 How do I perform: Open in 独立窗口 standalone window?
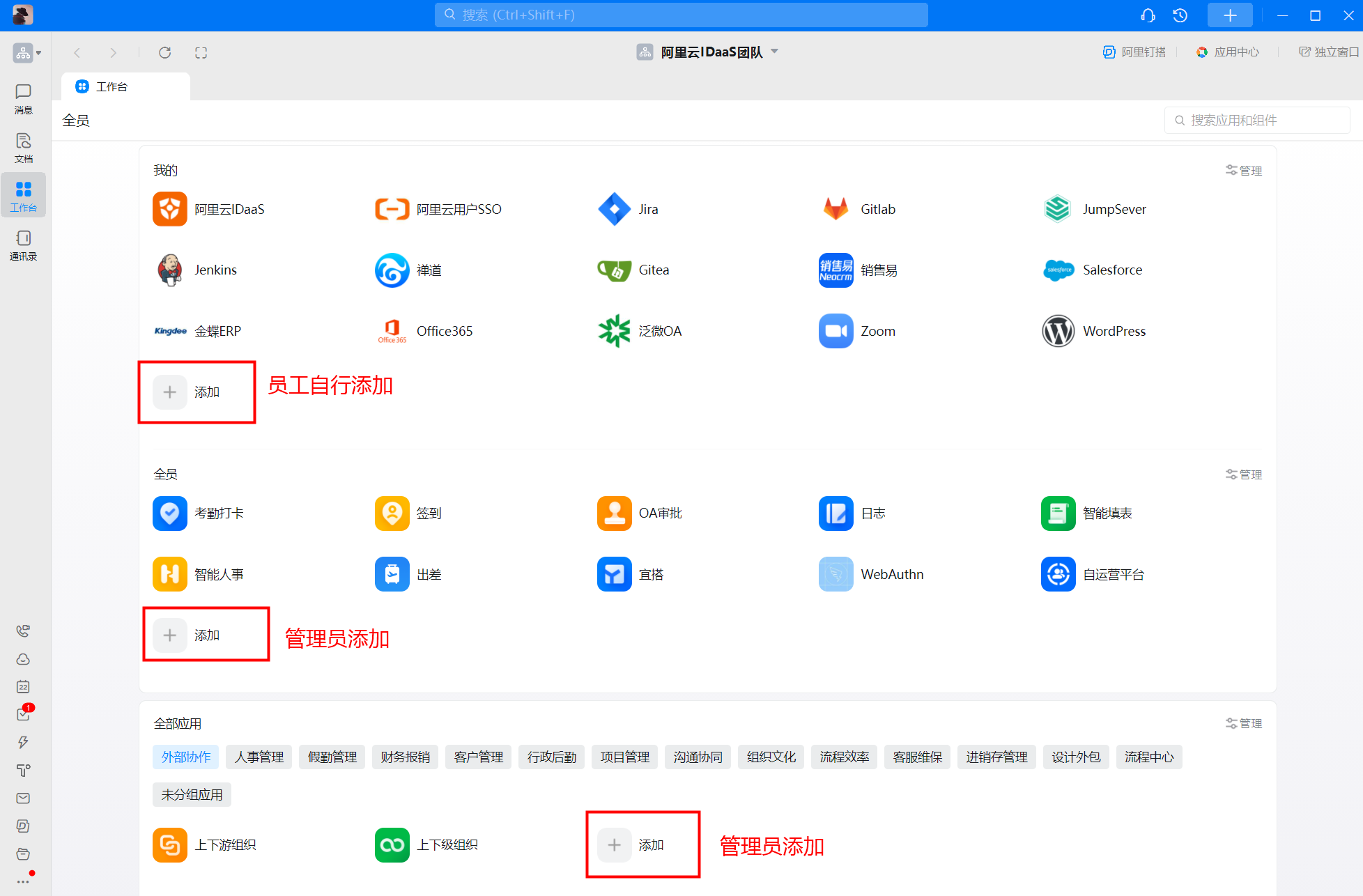pyautogui.click(x=1329, y=52)
